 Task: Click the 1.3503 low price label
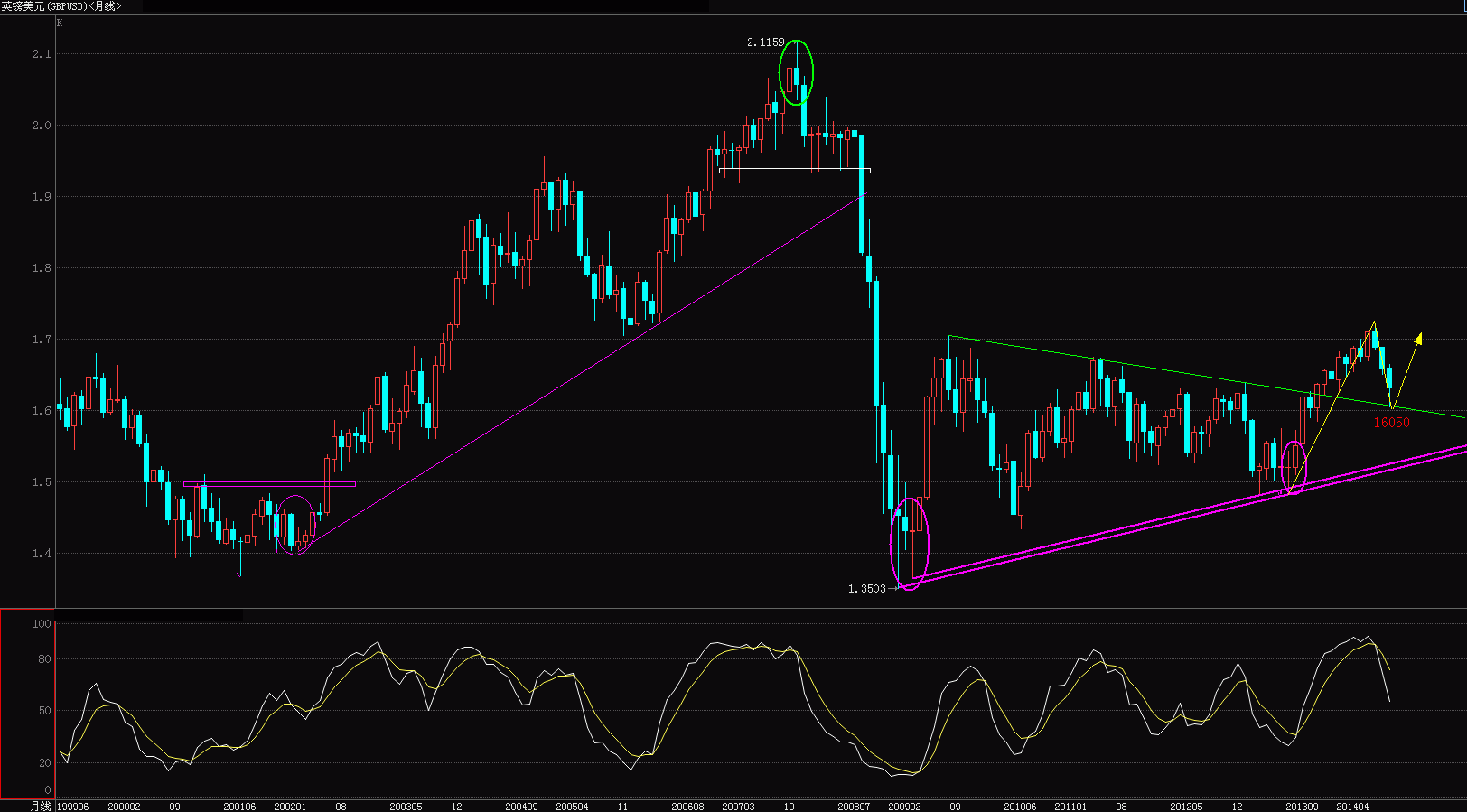[x=866, y=589]
